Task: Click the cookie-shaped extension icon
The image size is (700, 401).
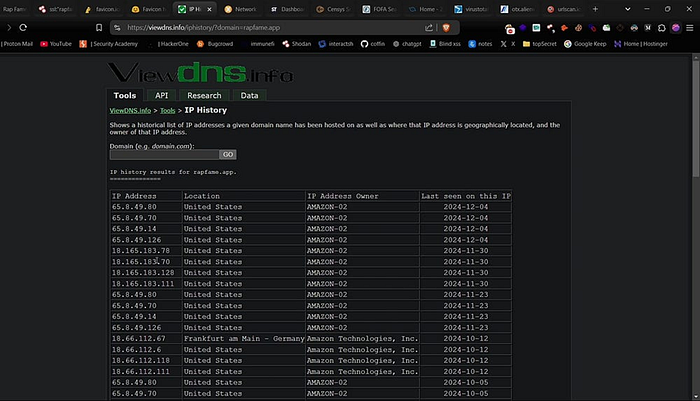Action: click(579, 28)
